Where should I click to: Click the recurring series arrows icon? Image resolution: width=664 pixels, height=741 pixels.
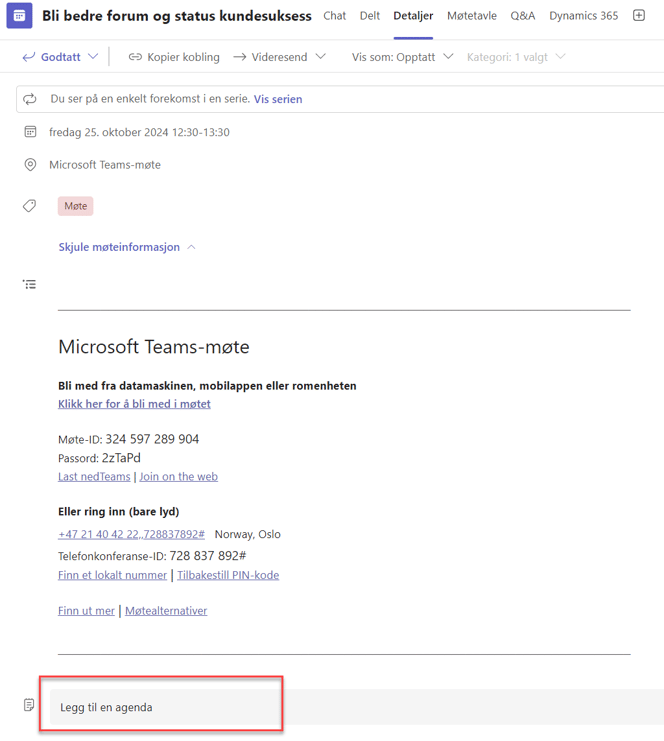coord(30,99)
